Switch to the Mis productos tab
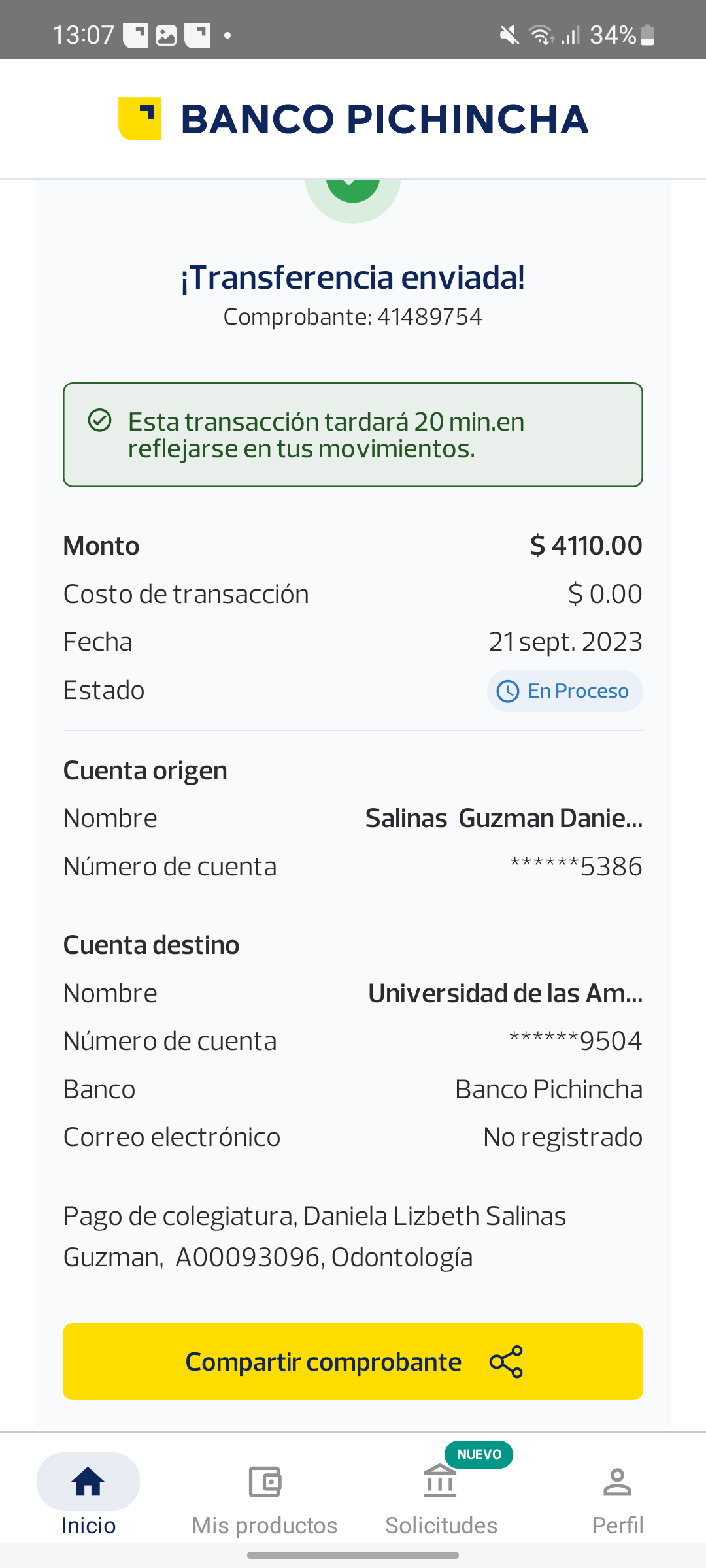 [x=265, y=1525]
